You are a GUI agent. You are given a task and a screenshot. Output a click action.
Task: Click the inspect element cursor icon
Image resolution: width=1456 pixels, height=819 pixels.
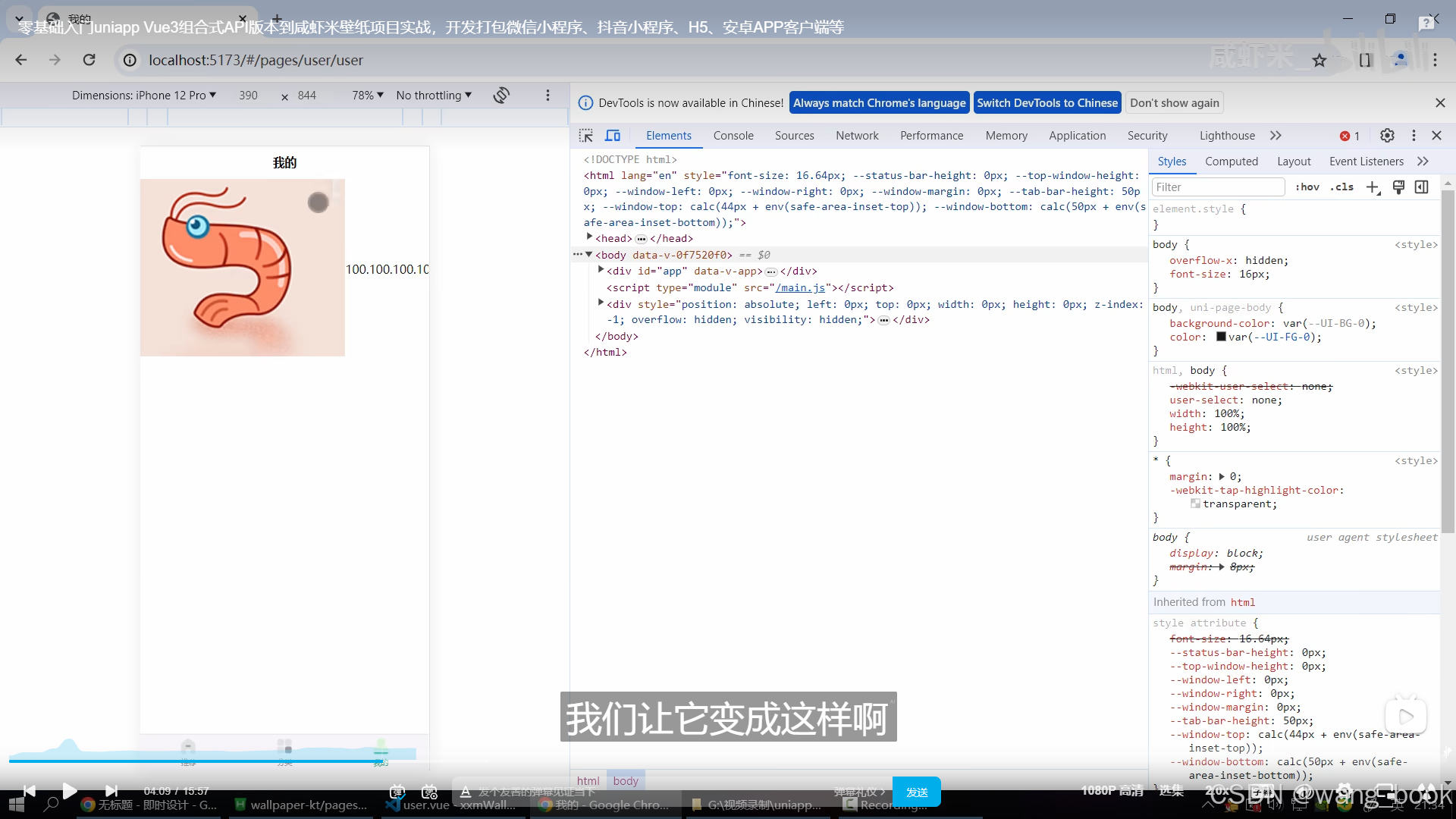tap(586, 134)
